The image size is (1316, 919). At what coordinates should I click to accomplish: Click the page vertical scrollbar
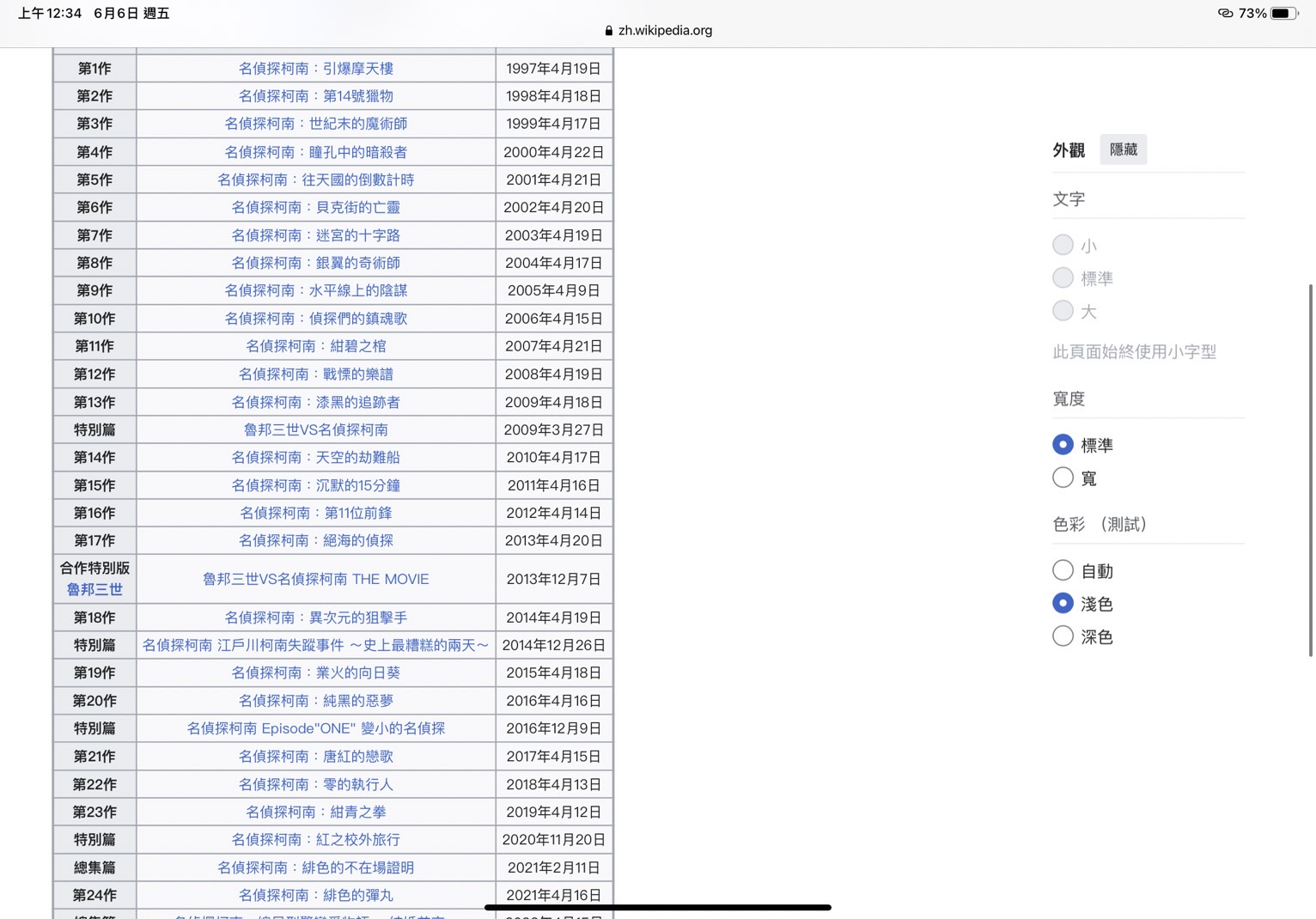1310,470
